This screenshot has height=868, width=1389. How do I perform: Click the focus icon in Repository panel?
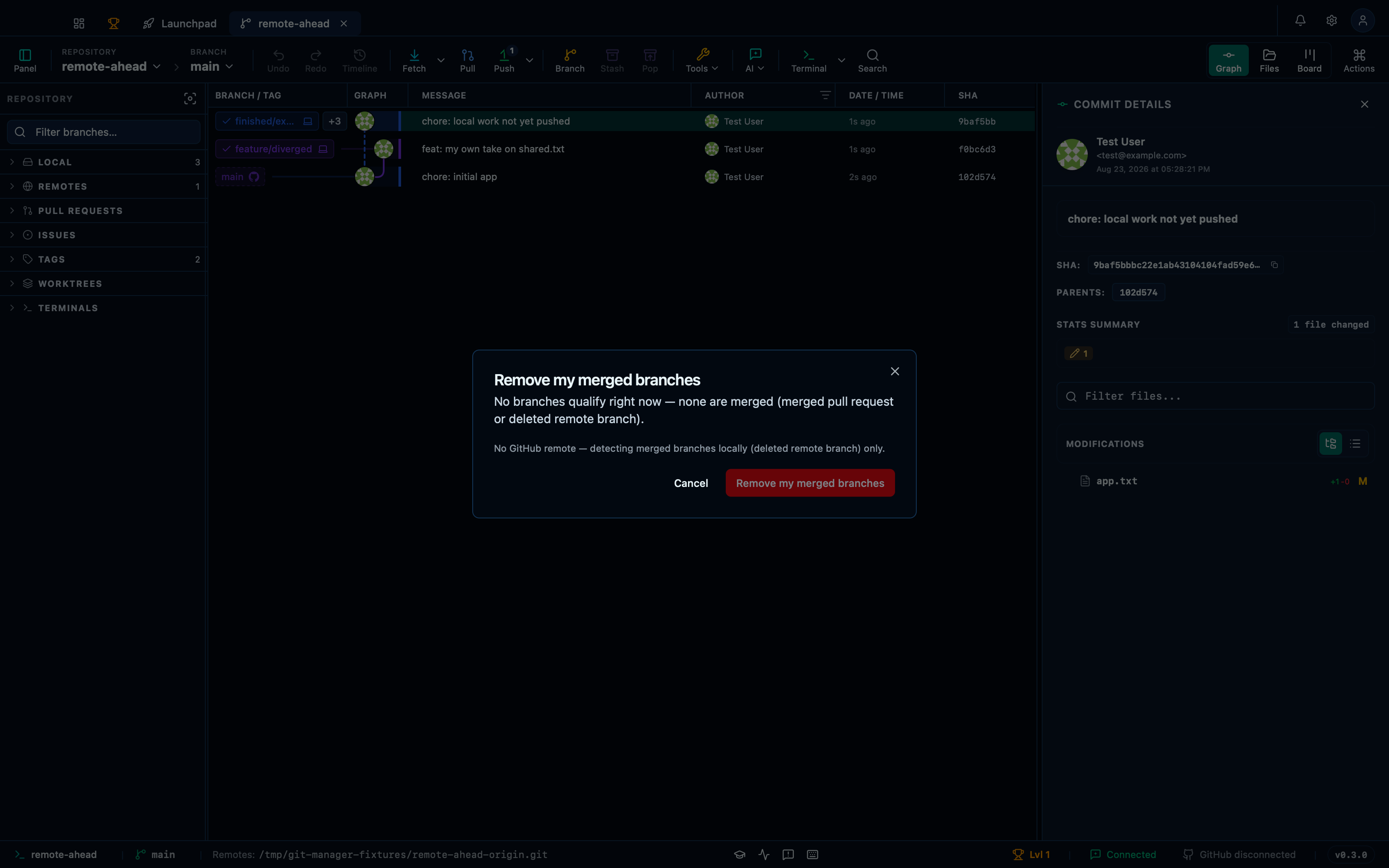coord(190,99)
